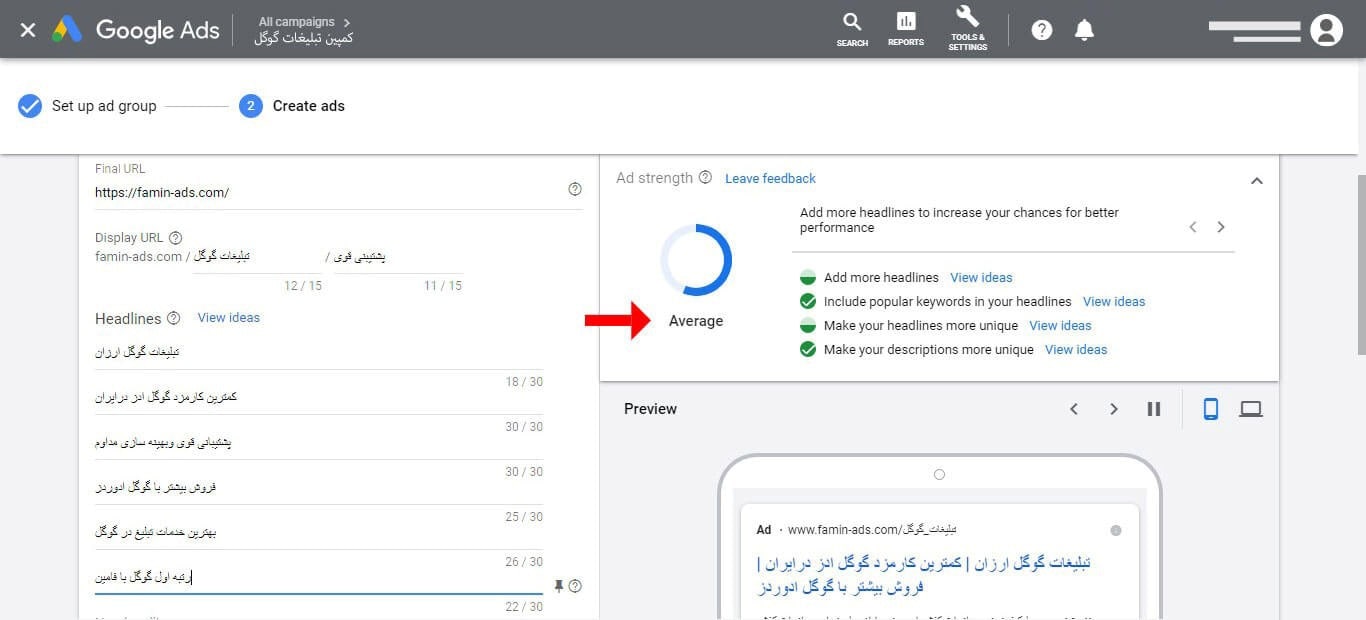The image size is (1366, 620).
Task: Open the All campaigns breadcrumb
Action: (x=298, y=21)
